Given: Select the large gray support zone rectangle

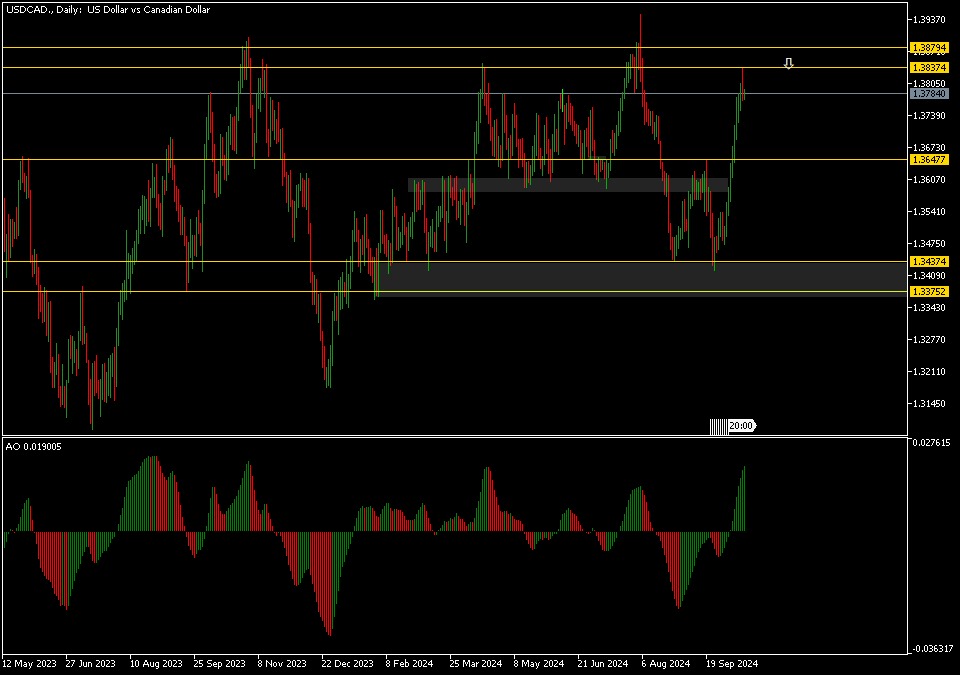Looking at the screenshot, I should 642,279.
